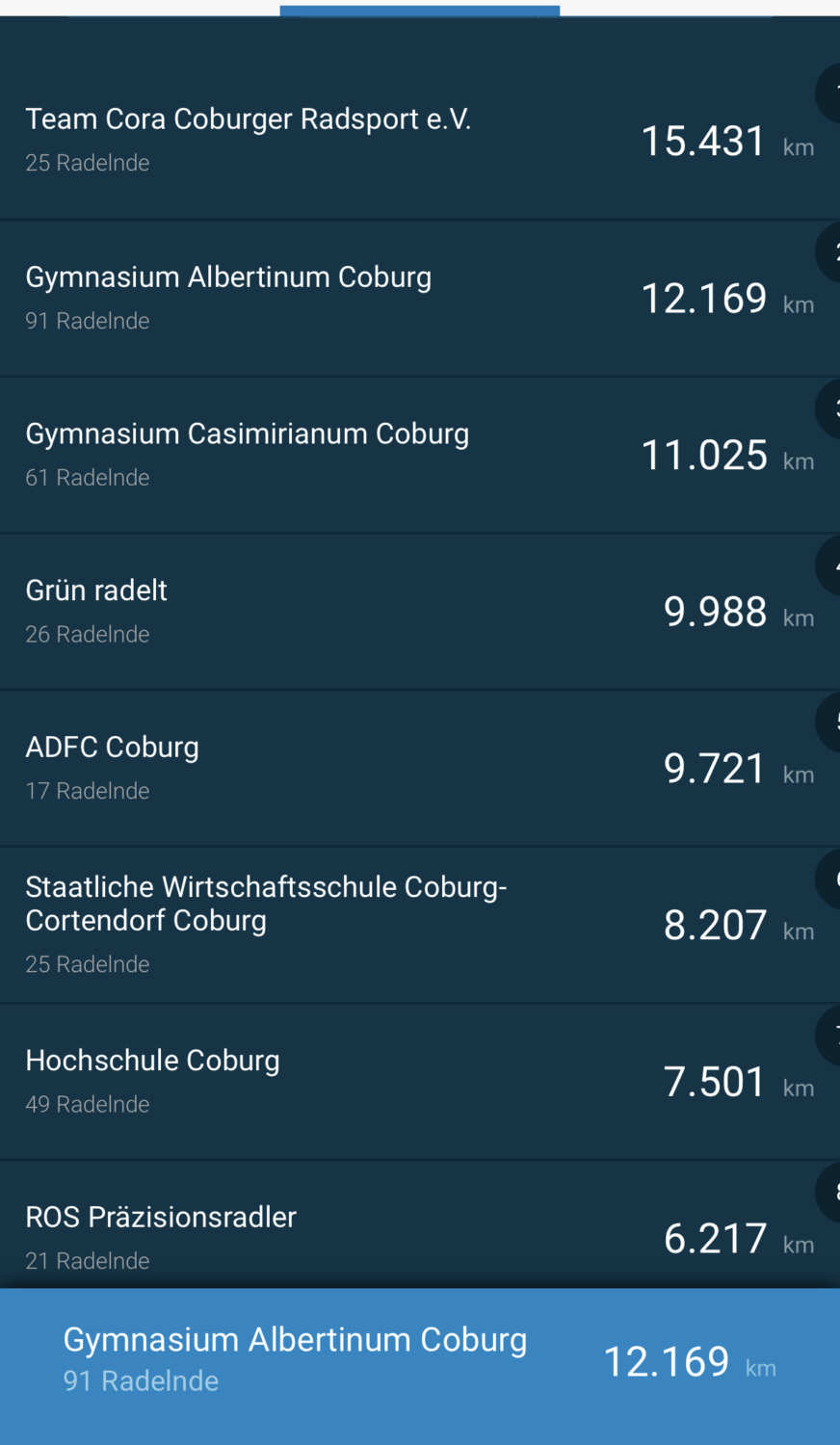Click the rank badge beside Team Cora
Screen dimensions: 840x1445
pos(828,93)
